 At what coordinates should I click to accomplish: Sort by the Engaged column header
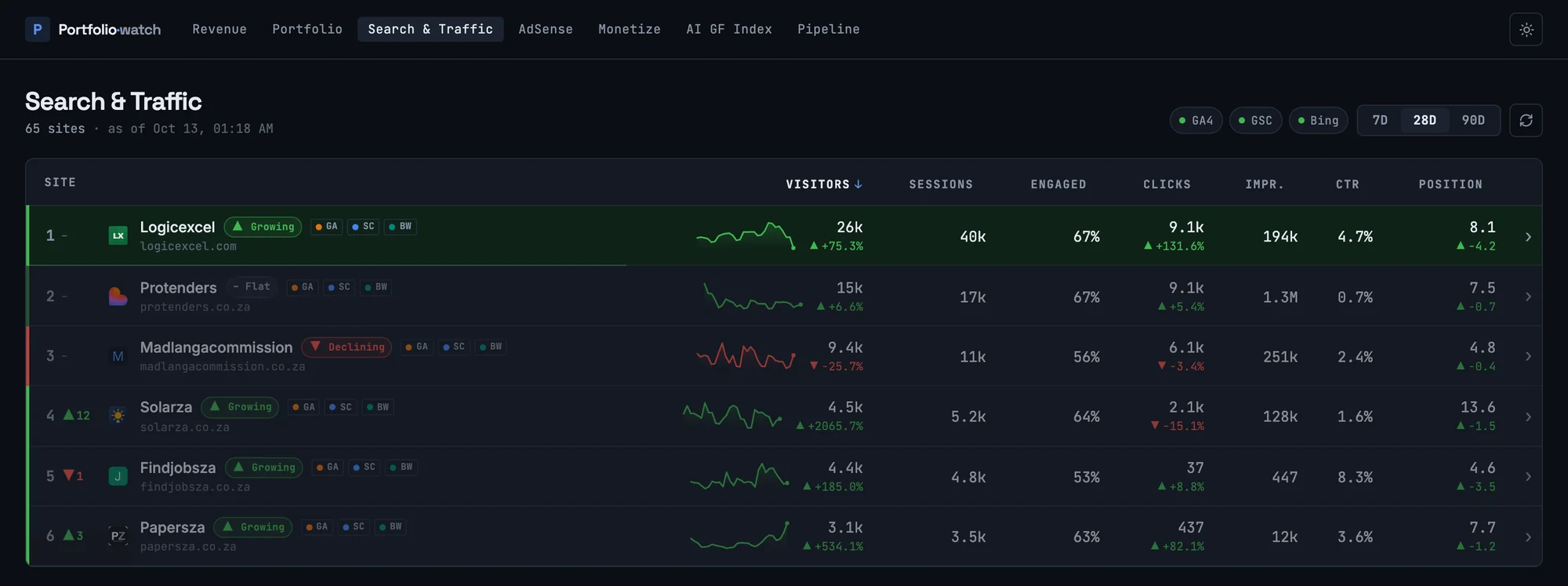point(1058,184)
